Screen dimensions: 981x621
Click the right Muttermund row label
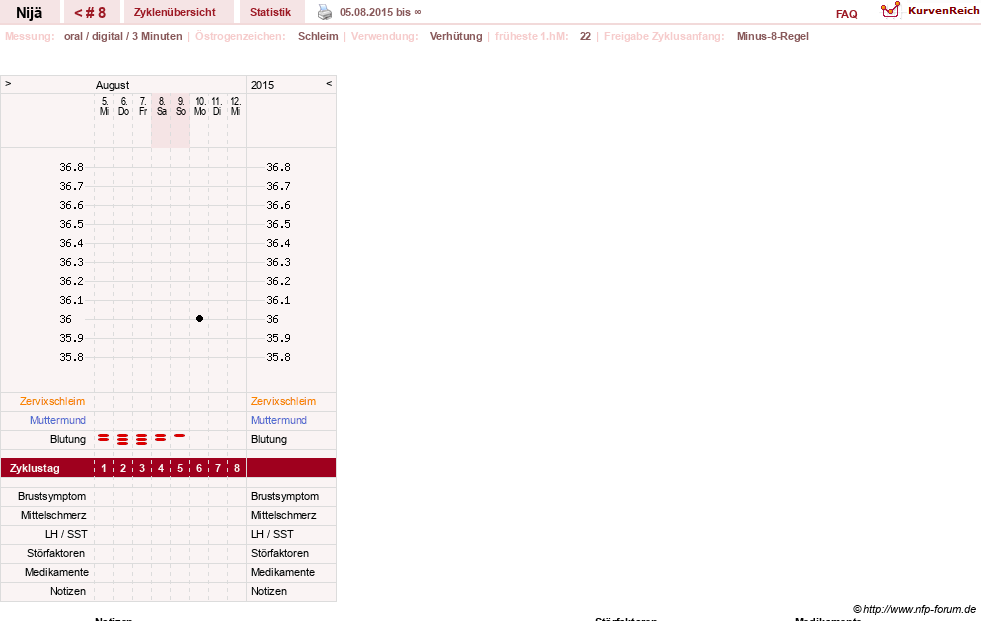pyautogui.click(x=279, y=420)
